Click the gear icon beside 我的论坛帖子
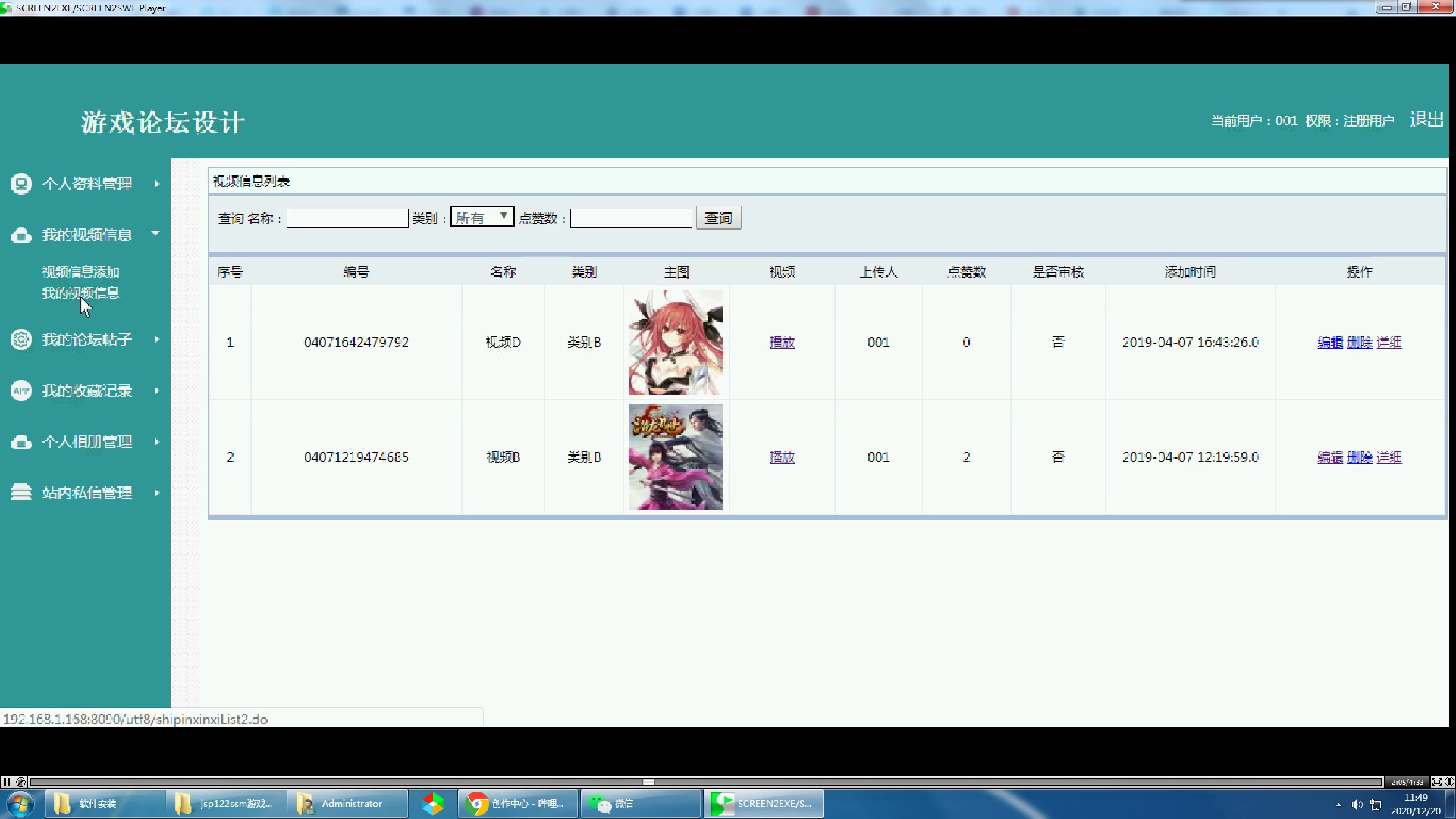This screenshot has height=819, width=1456. tap(21, 340)
